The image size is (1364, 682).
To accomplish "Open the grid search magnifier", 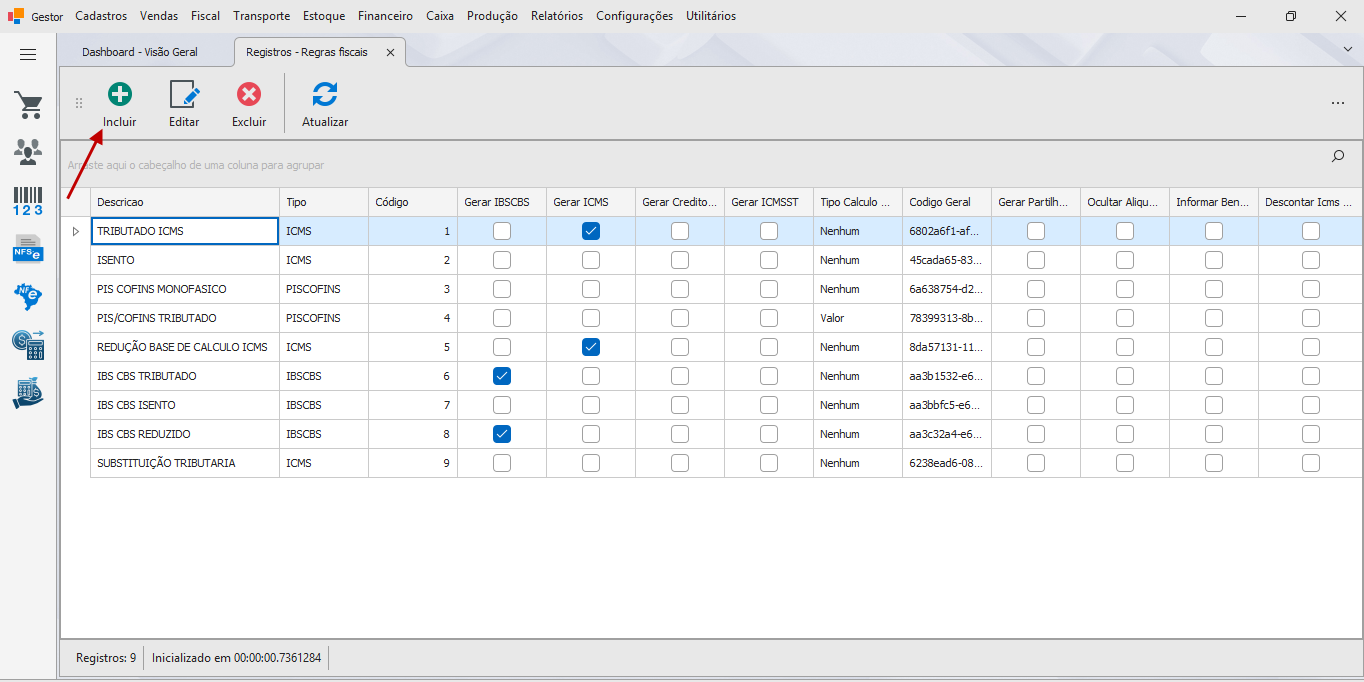I will click(x=1338, y=156).
